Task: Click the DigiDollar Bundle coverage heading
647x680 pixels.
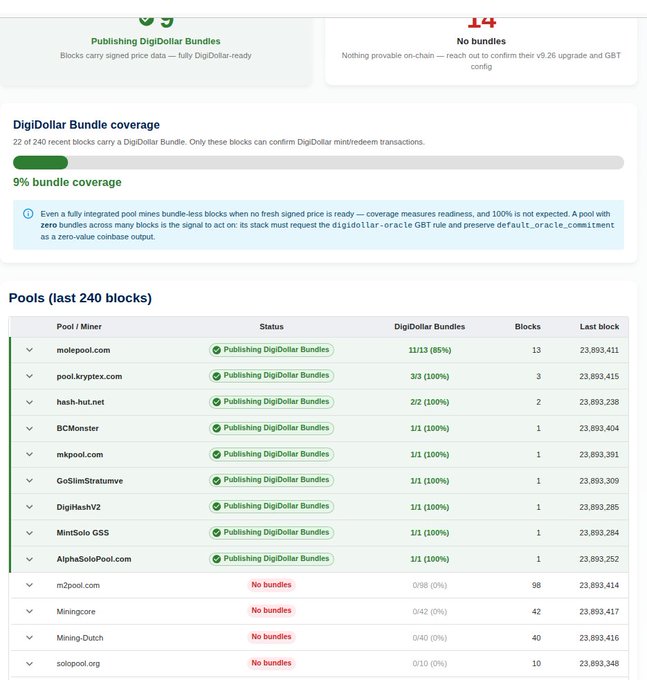Action: pyautogui.click(x=86, y=125)
